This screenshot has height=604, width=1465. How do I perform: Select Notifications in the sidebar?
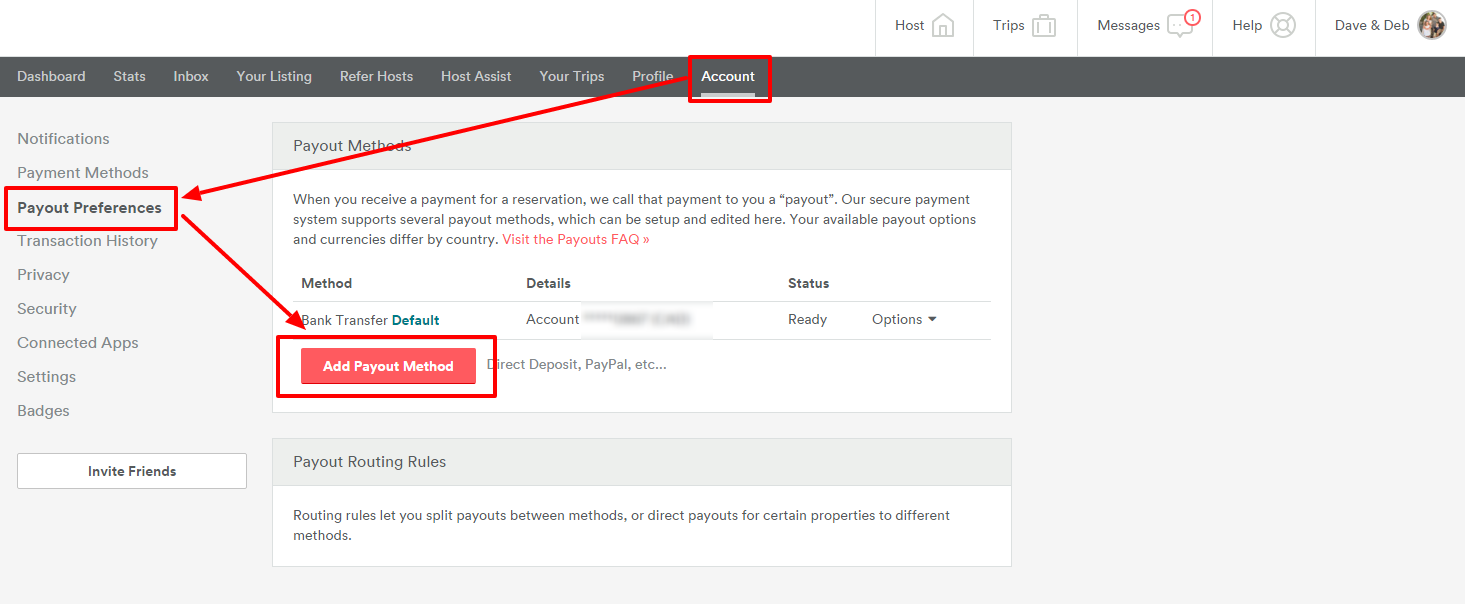tap(63, 138)
